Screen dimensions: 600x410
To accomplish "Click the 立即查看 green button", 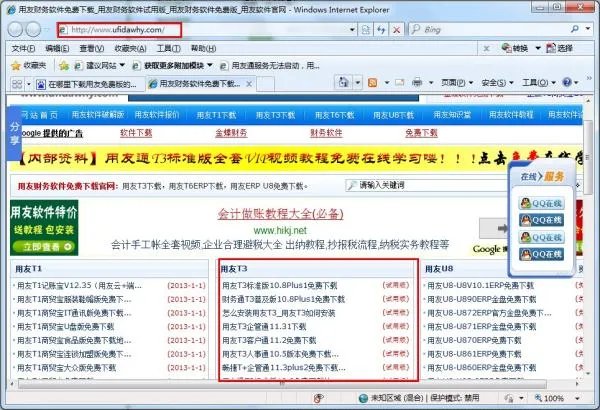I will coord(43,247).
